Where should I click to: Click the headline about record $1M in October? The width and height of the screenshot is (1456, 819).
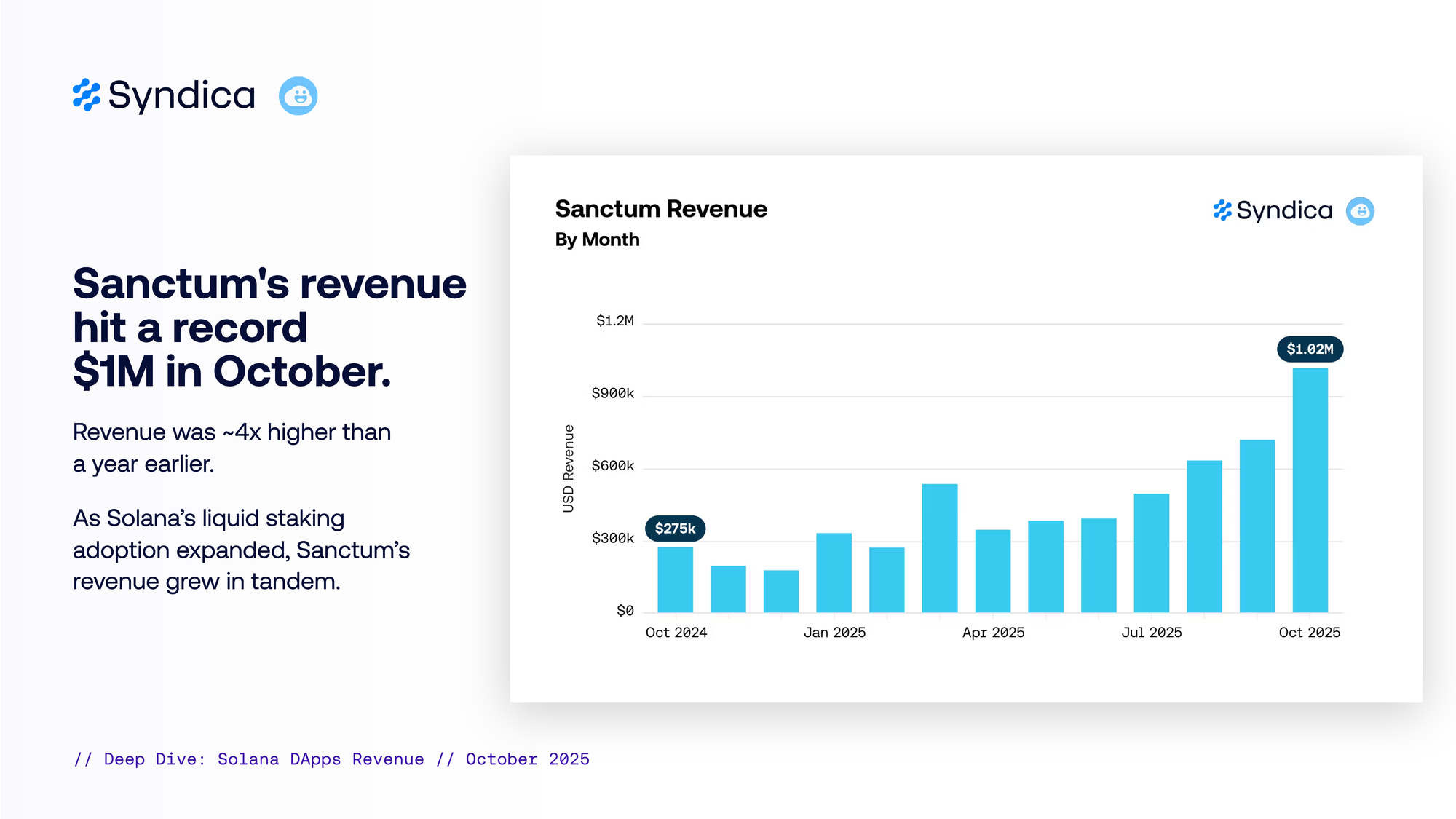point(269,328)
